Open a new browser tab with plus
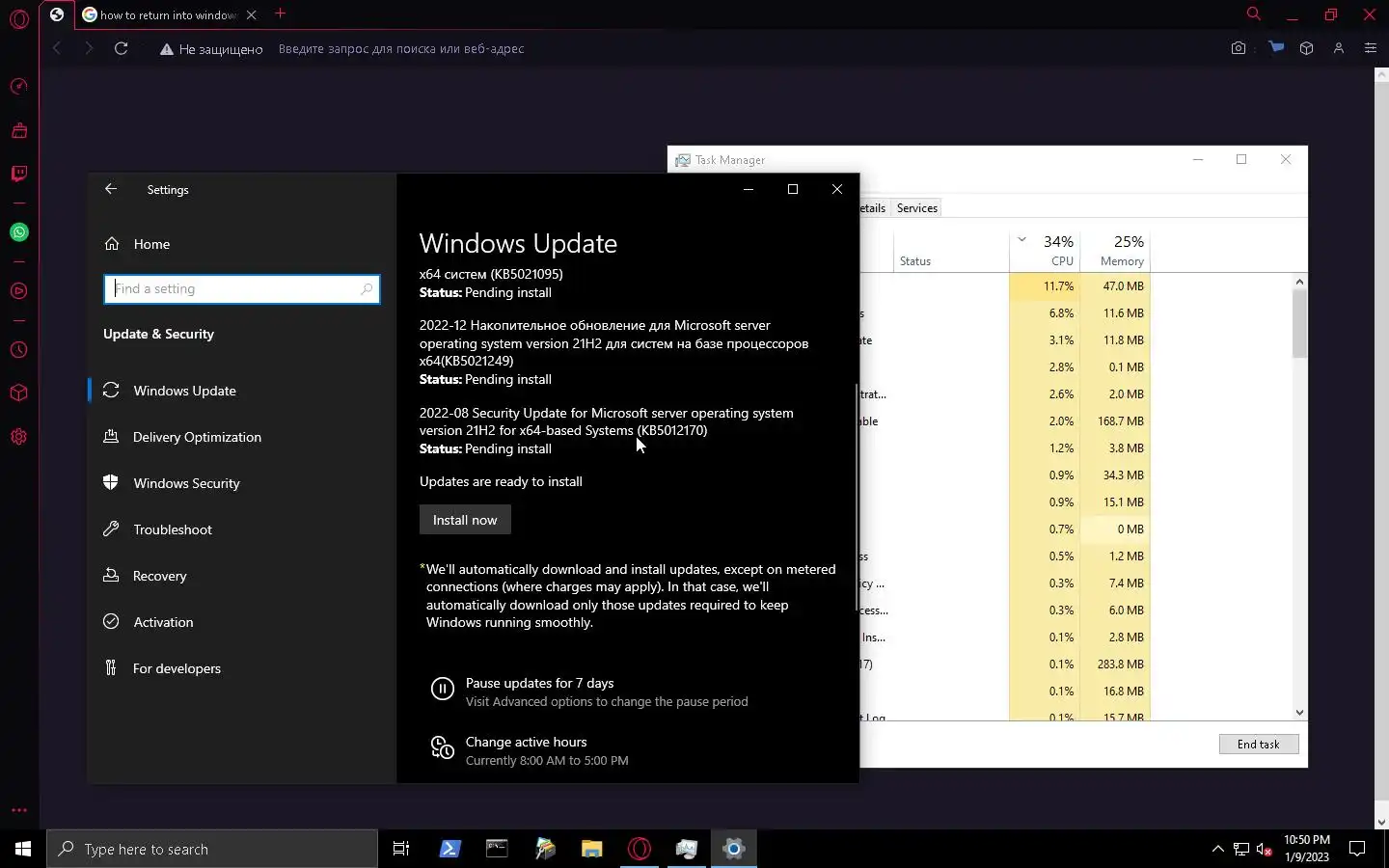The image size is (1389, 868). pos(280,14)
